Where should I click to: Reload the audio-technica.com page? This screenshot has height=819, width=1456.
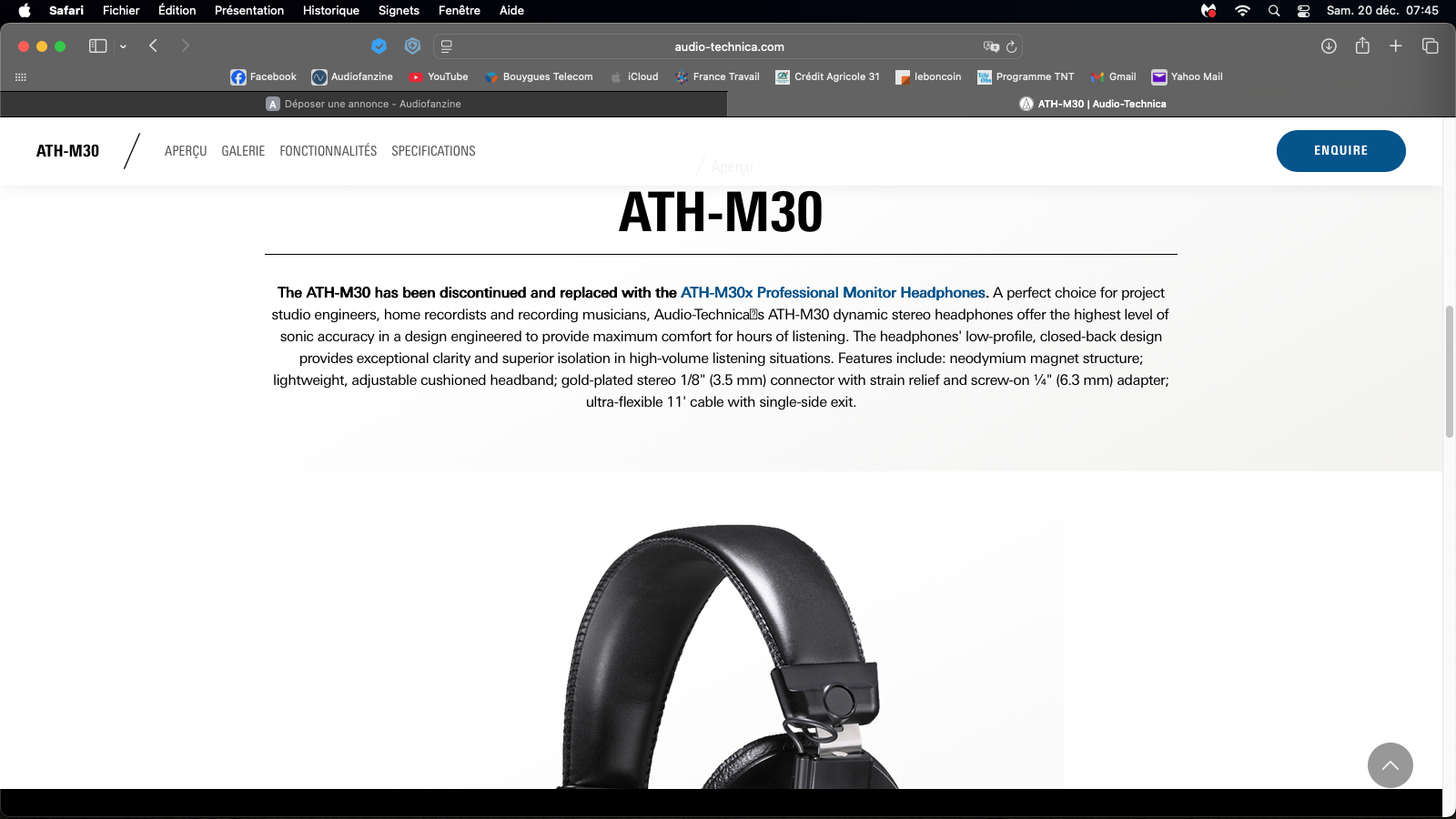tap(1011, 46)
